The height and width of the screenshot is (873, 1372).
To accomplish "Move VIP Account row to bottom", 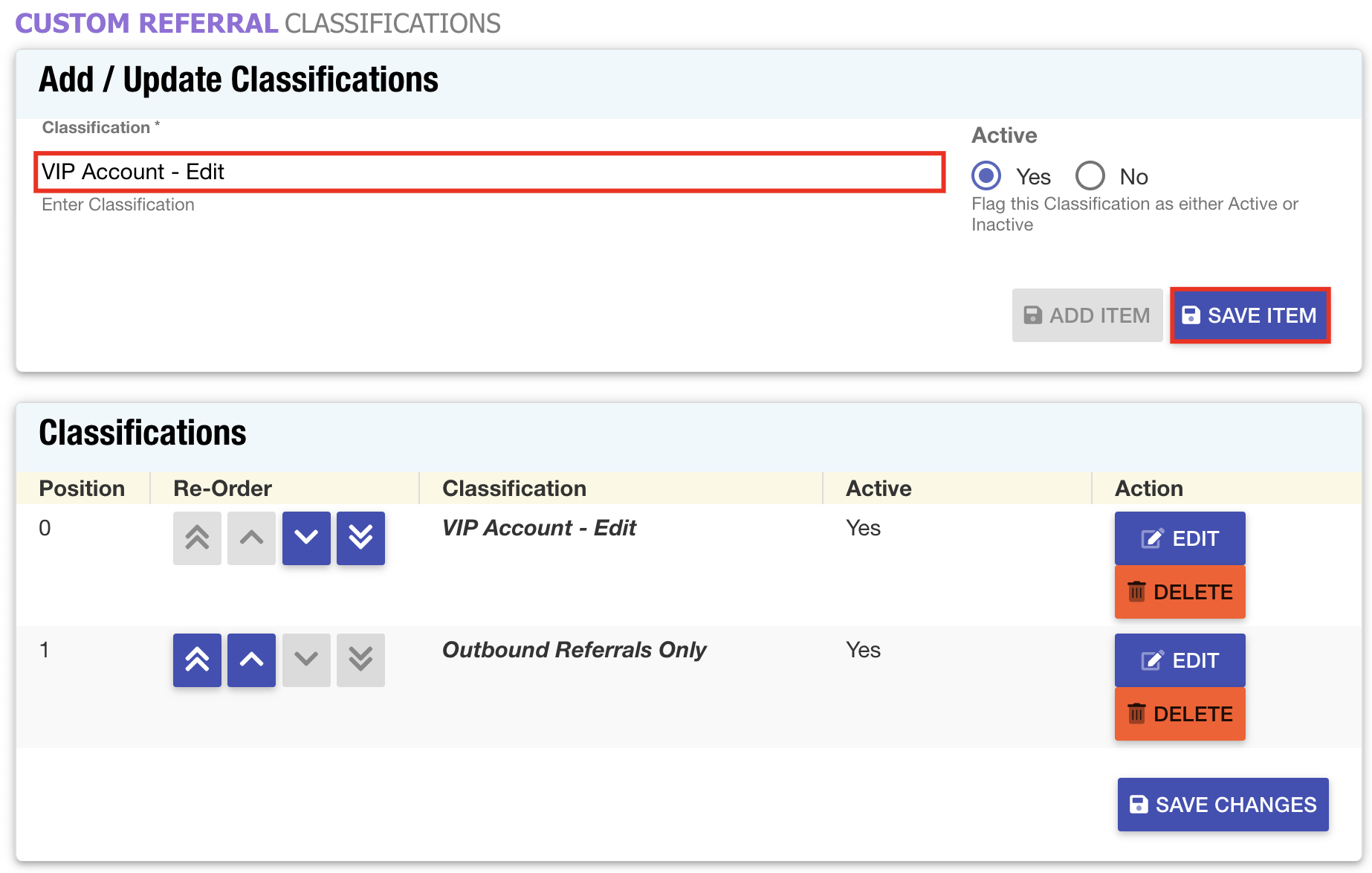I will (x=360, y=538).
